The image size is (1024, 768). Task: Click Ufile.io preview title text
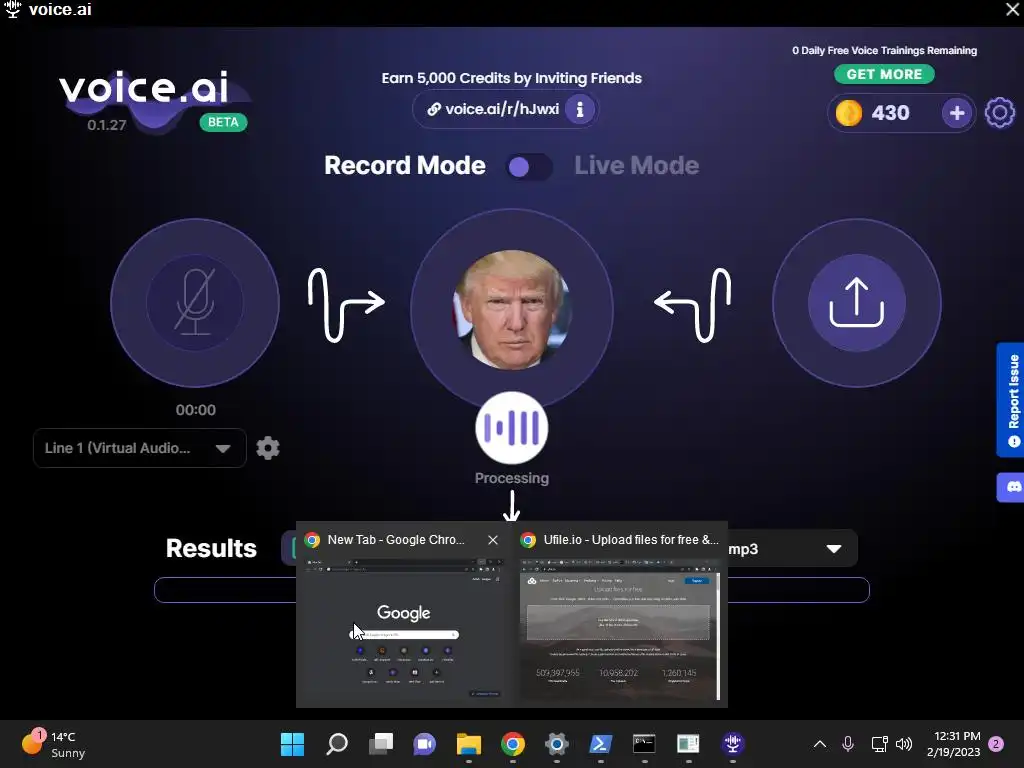[x=631, y=540]
